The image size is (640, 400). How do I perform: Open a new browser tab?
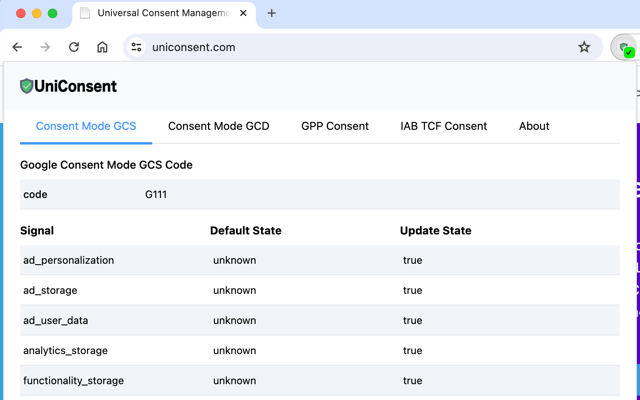tap(271, 13)
